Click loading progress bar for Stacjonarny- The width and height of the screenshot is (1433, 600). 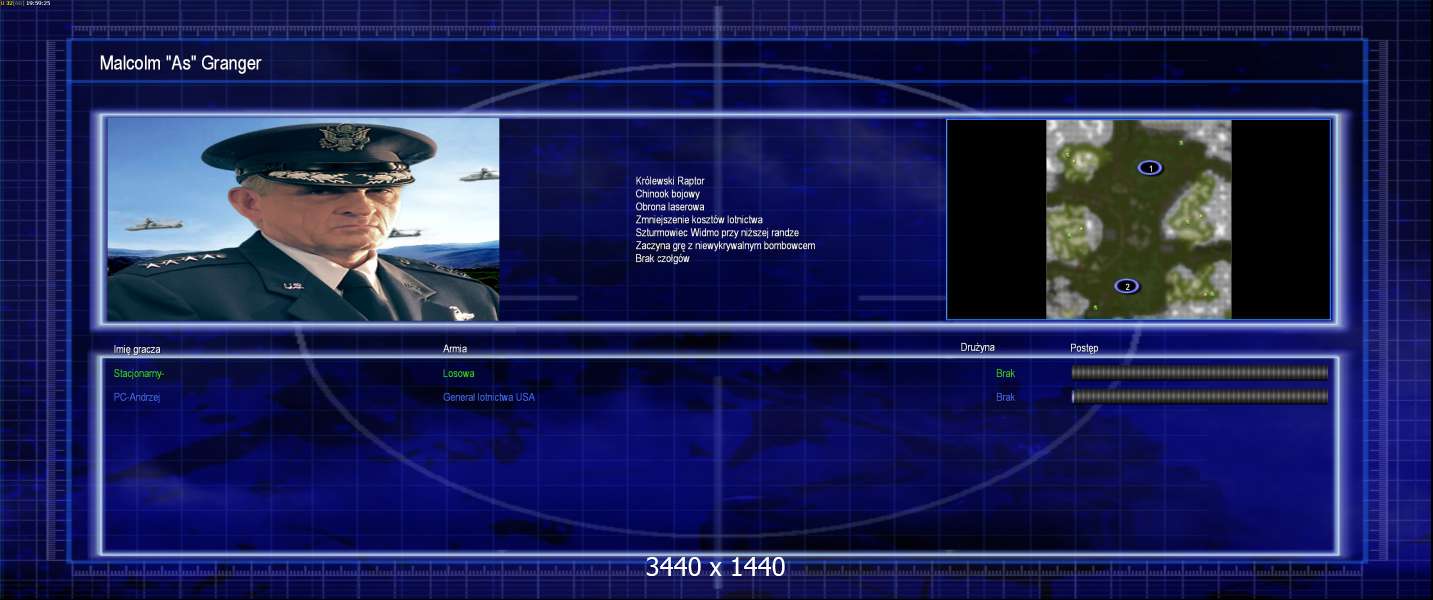[1200, 373]
